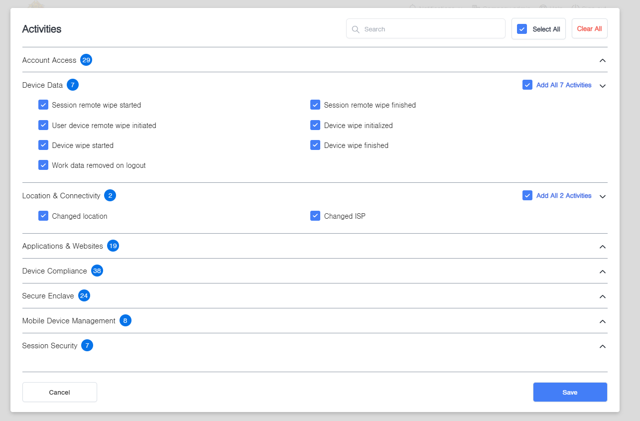The width and height of the screenshot is (640, 421).
Task: Click the 7 badge on Session Security
Action: (x=87, y=345)
